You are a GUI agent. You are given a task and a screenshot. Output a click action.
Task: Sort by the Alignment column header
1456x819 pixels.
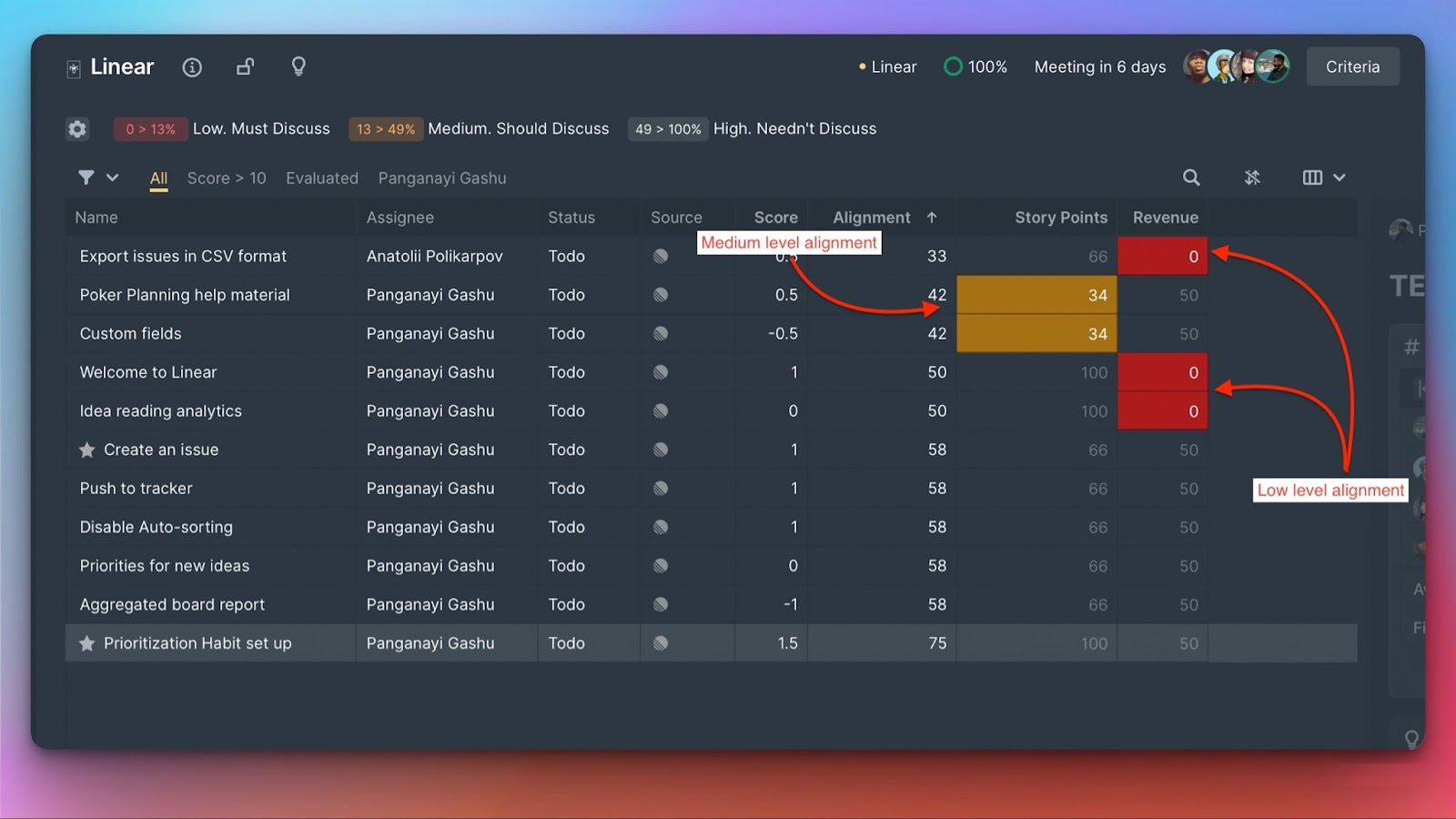(x=872, y=217)
